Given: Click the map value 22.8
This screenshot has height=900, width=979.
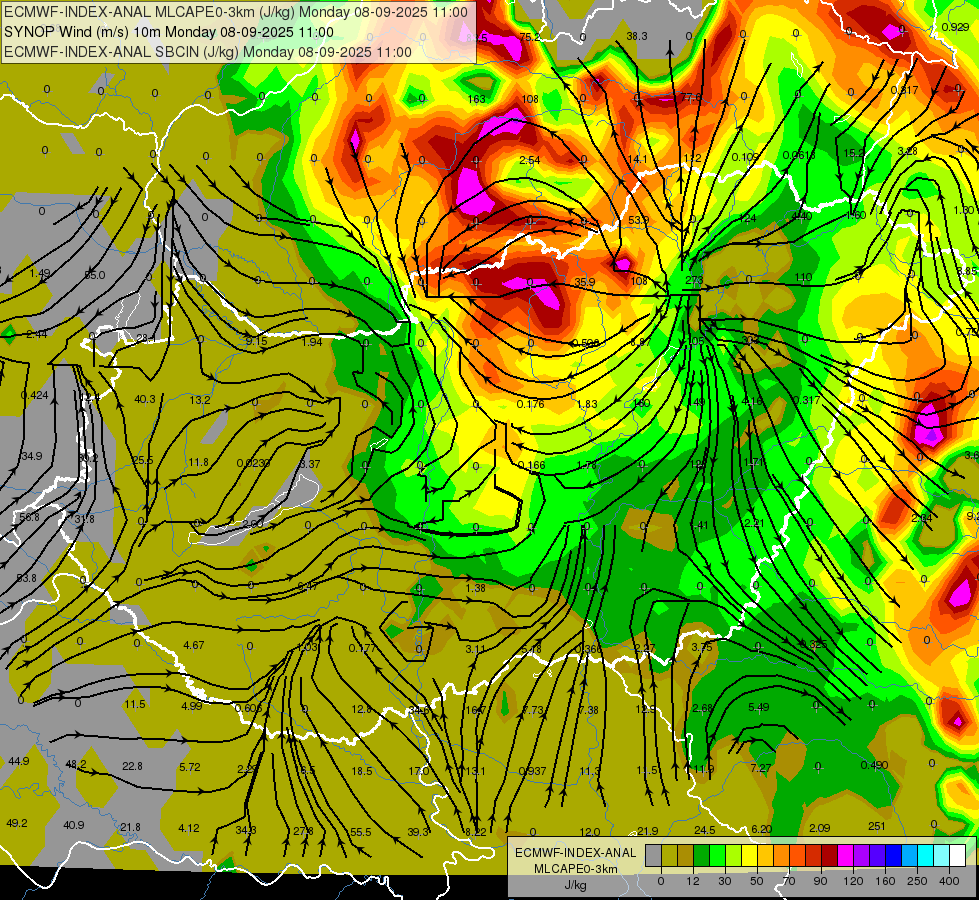Looking at the screenshot, I should (132, 766).
